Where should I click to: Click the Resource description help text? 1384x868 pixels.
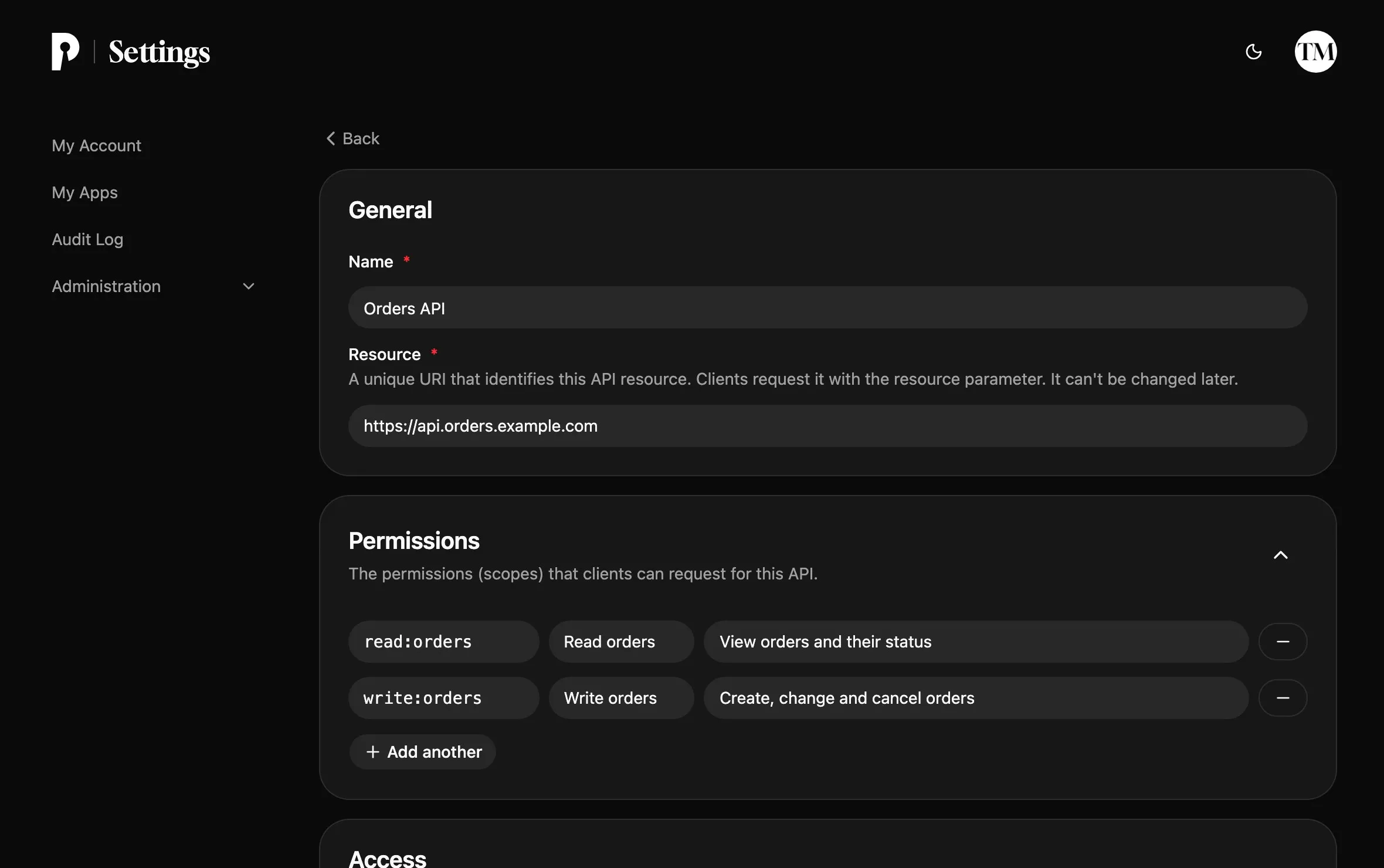click(x=793, y=379)
